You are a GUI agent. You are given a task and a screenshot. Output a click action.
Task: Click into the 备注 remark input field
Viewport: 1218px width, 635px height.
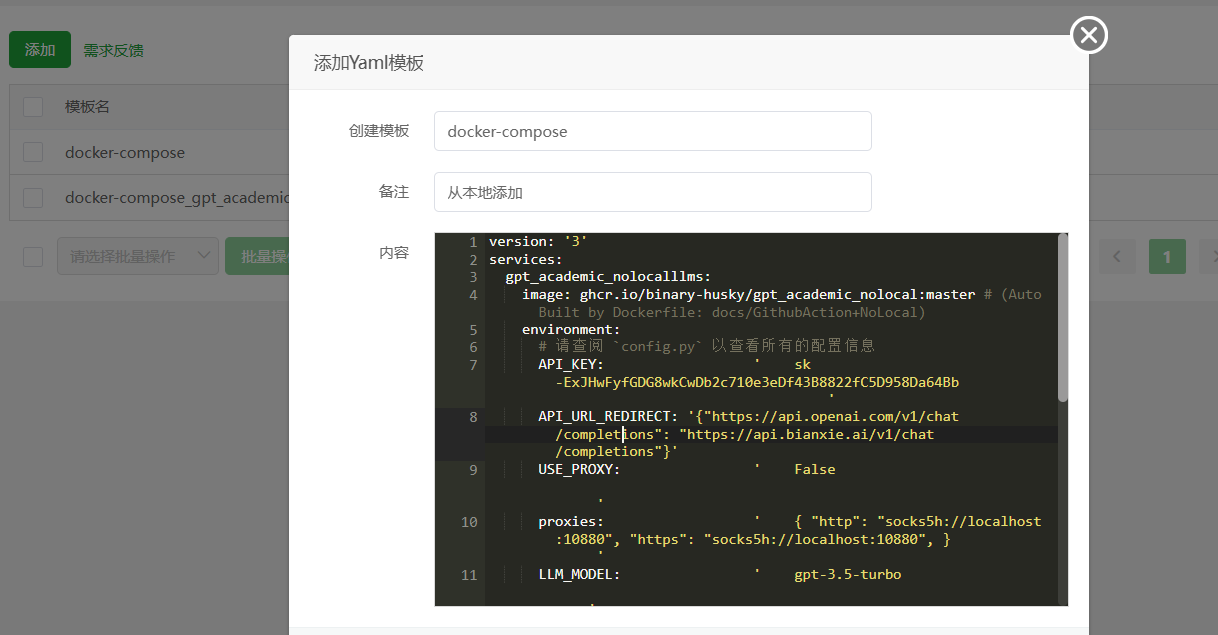point(652,192)
